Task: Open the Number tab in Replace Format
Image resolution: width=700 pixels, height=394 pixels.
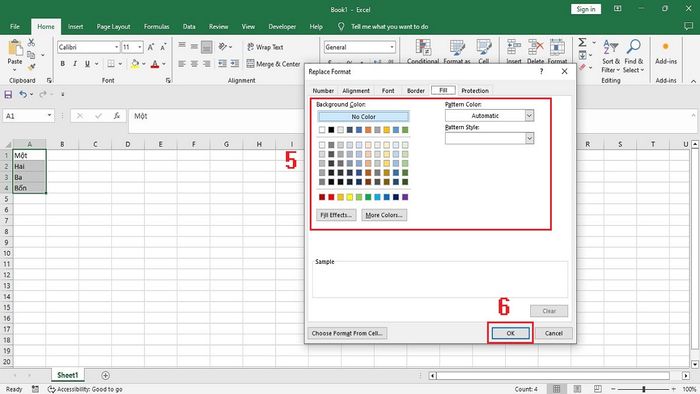Action: 323,91
